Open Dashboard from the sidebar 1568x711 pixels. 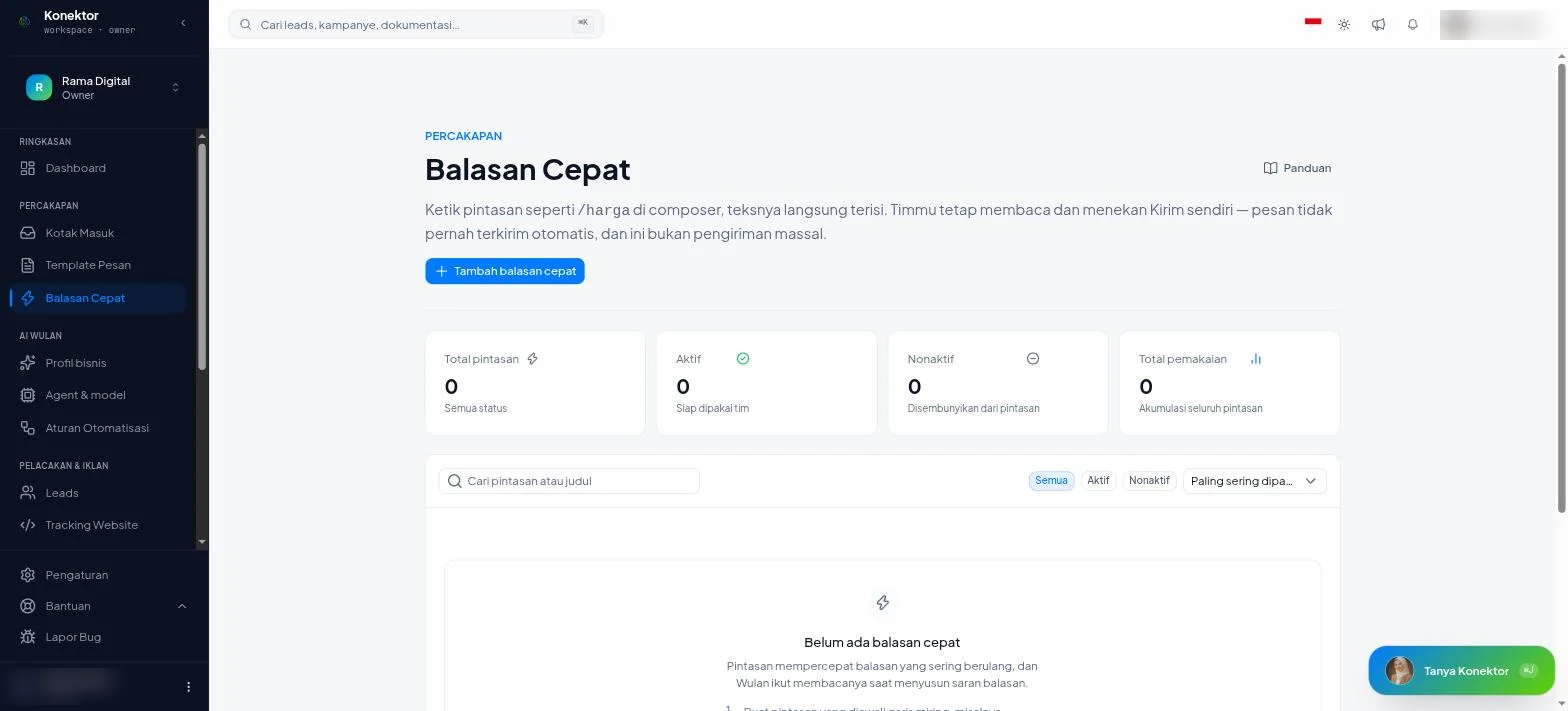click(98, 168)
